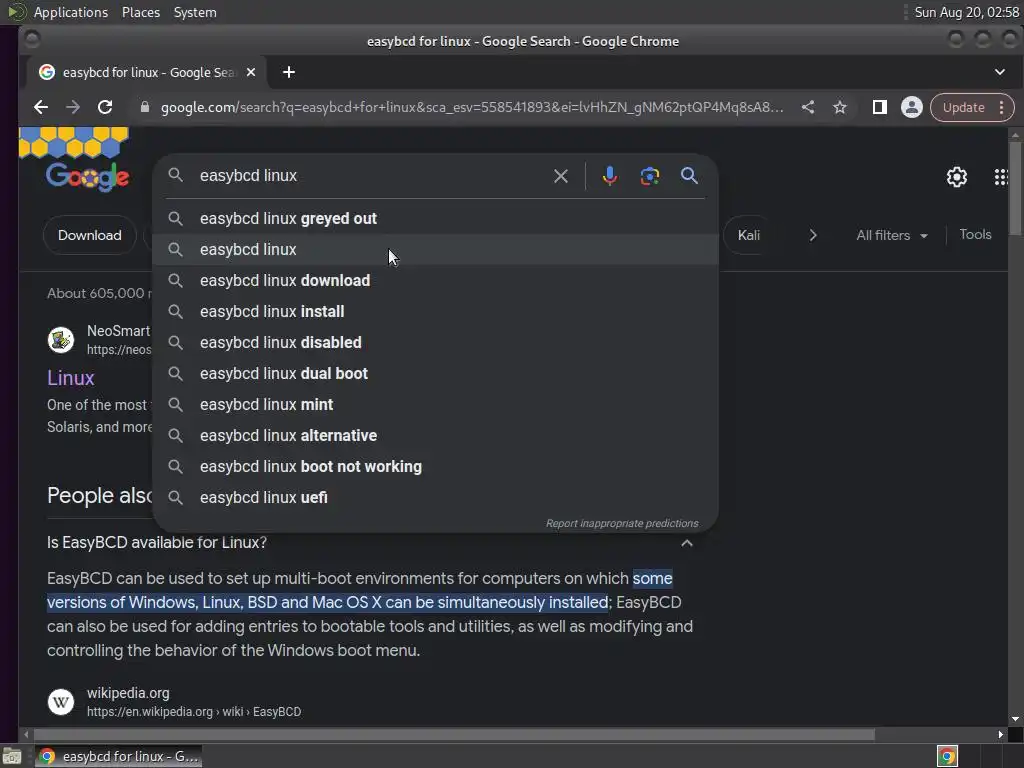Open the Places menu
This screenshot has height=768, width=1024.
(x=140, y=12)
